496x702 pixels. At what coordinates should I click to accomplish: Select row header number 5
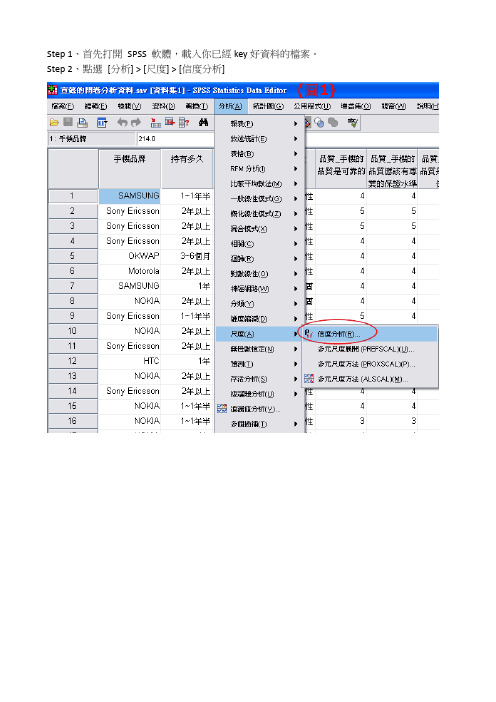pyautogui.click(x=73, y=256)
